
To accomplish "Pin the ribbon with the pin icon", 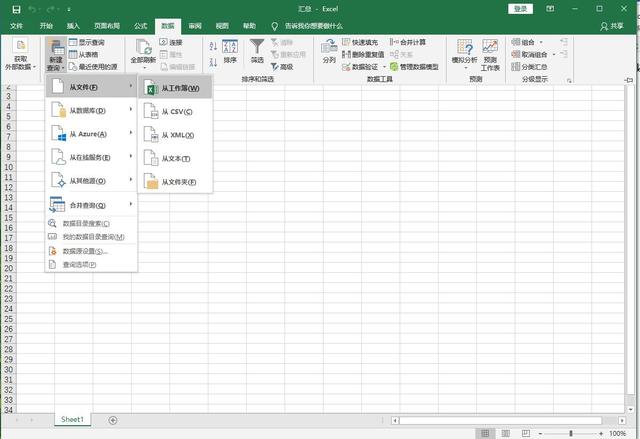I will [629, 80].
